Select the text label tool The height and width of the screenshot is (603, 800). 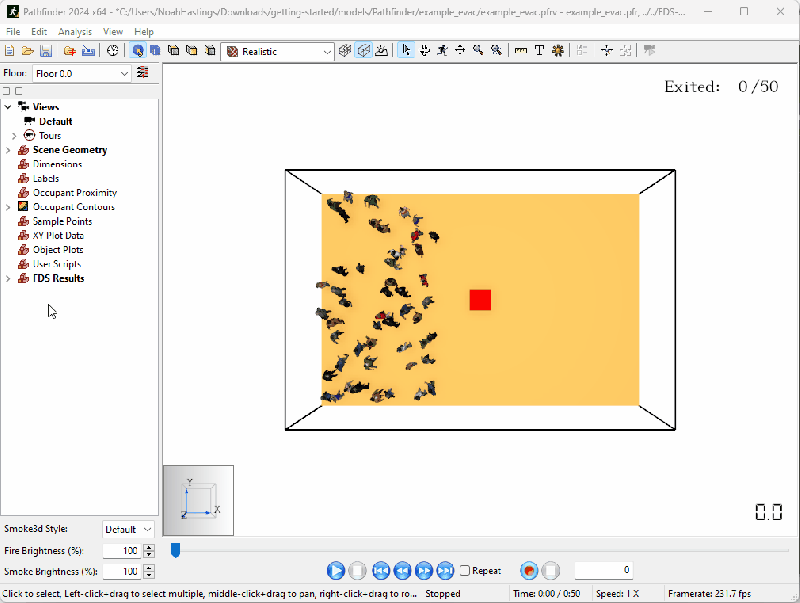540,50
